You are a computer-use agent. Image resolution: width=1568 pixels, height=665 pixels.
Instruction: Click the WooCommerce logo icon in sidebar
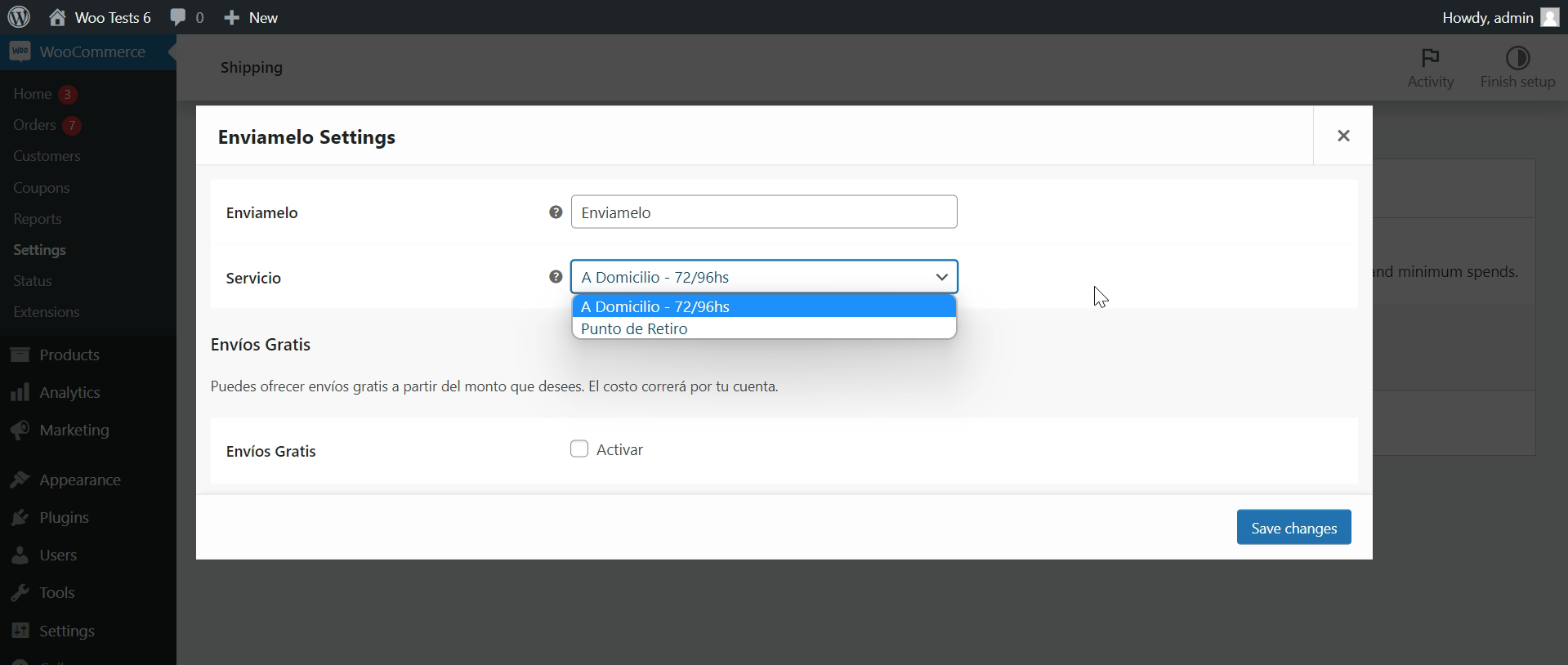(20, 51)
